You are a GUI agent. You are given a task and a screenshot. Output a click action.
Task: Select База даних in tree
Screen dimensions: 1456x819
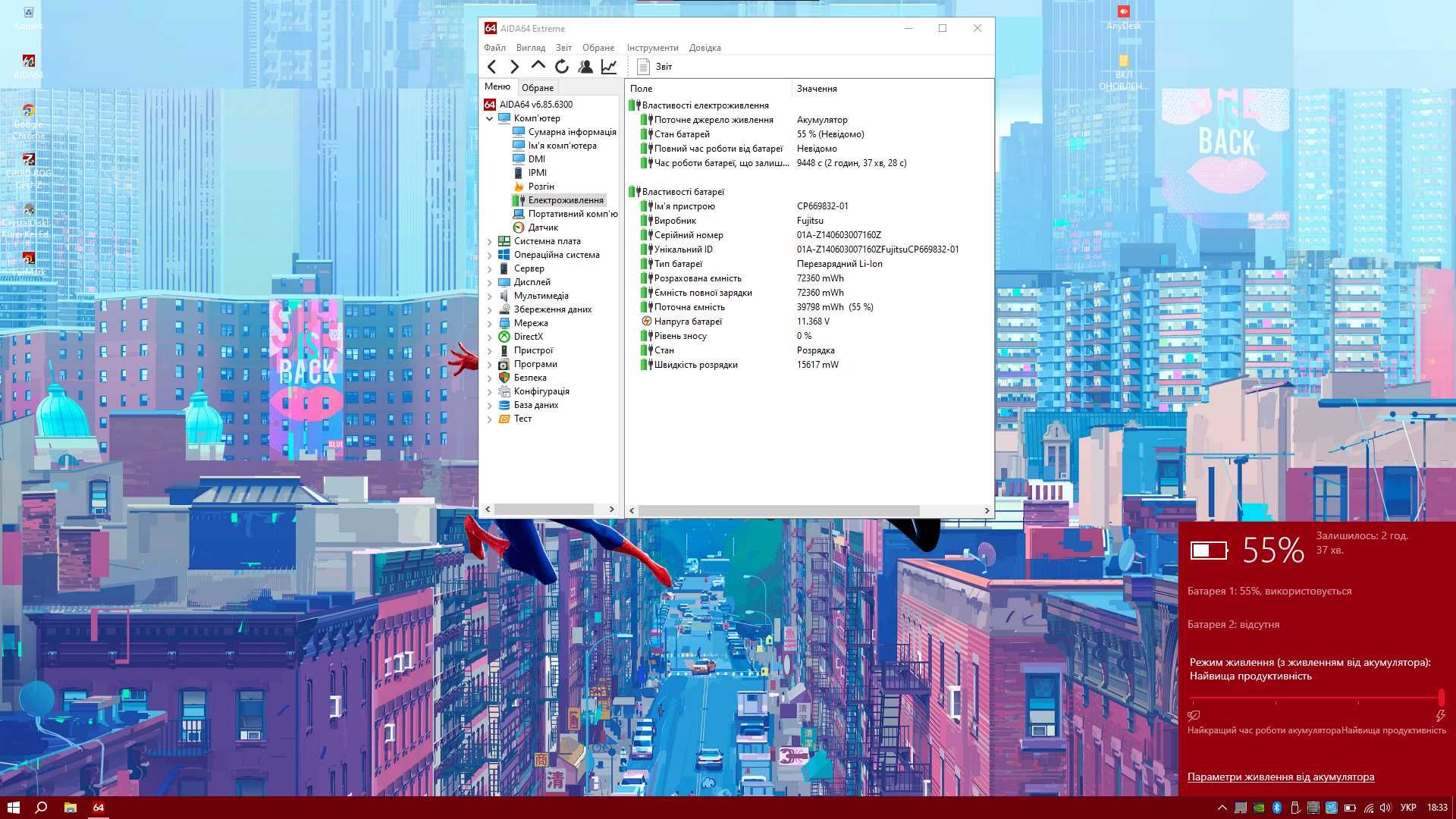click(x=529, y=405)
